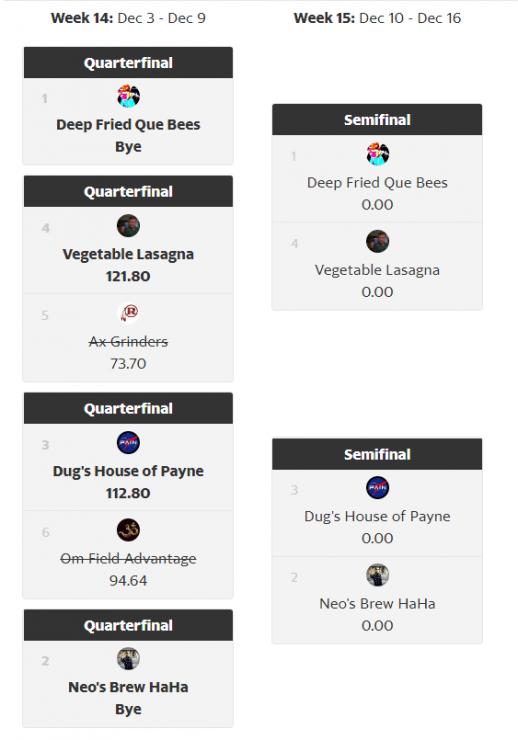Screen dimensions: 518x740
Task: Click Vegetable Lasagna semifinal avatar
Action: pyautogui.click(x=377, y=242)
